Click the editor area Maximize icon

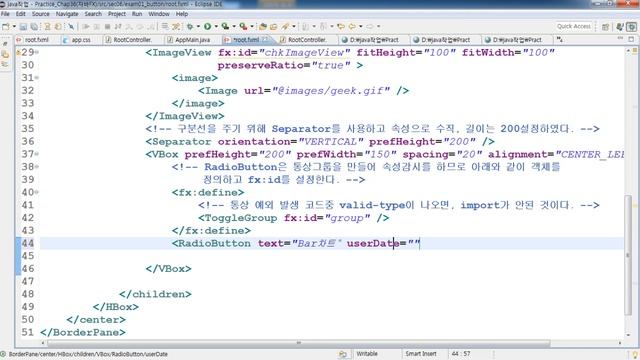(631, 39)
